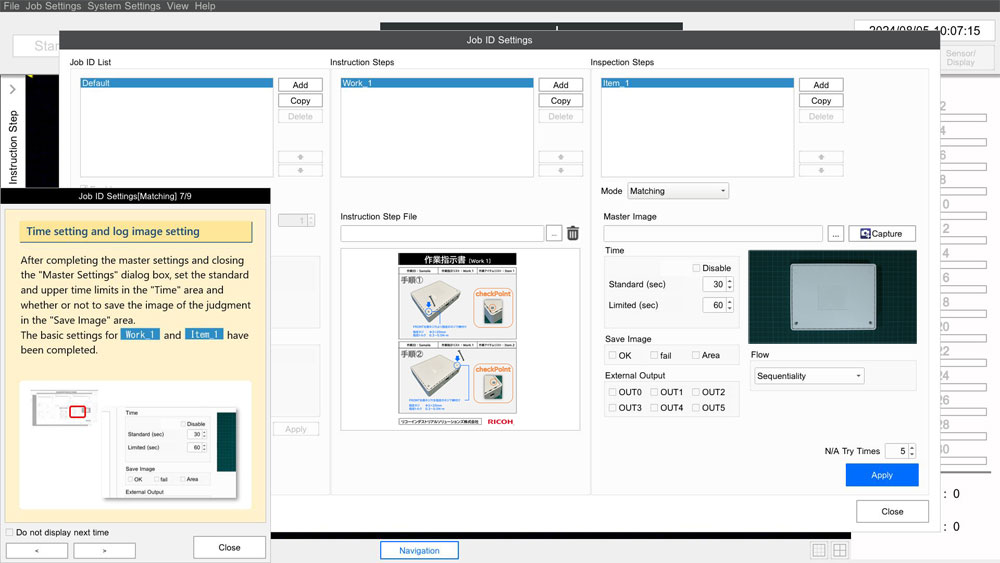
Task: Open browse button for Master Image
Action: click(x=836, y=233)
